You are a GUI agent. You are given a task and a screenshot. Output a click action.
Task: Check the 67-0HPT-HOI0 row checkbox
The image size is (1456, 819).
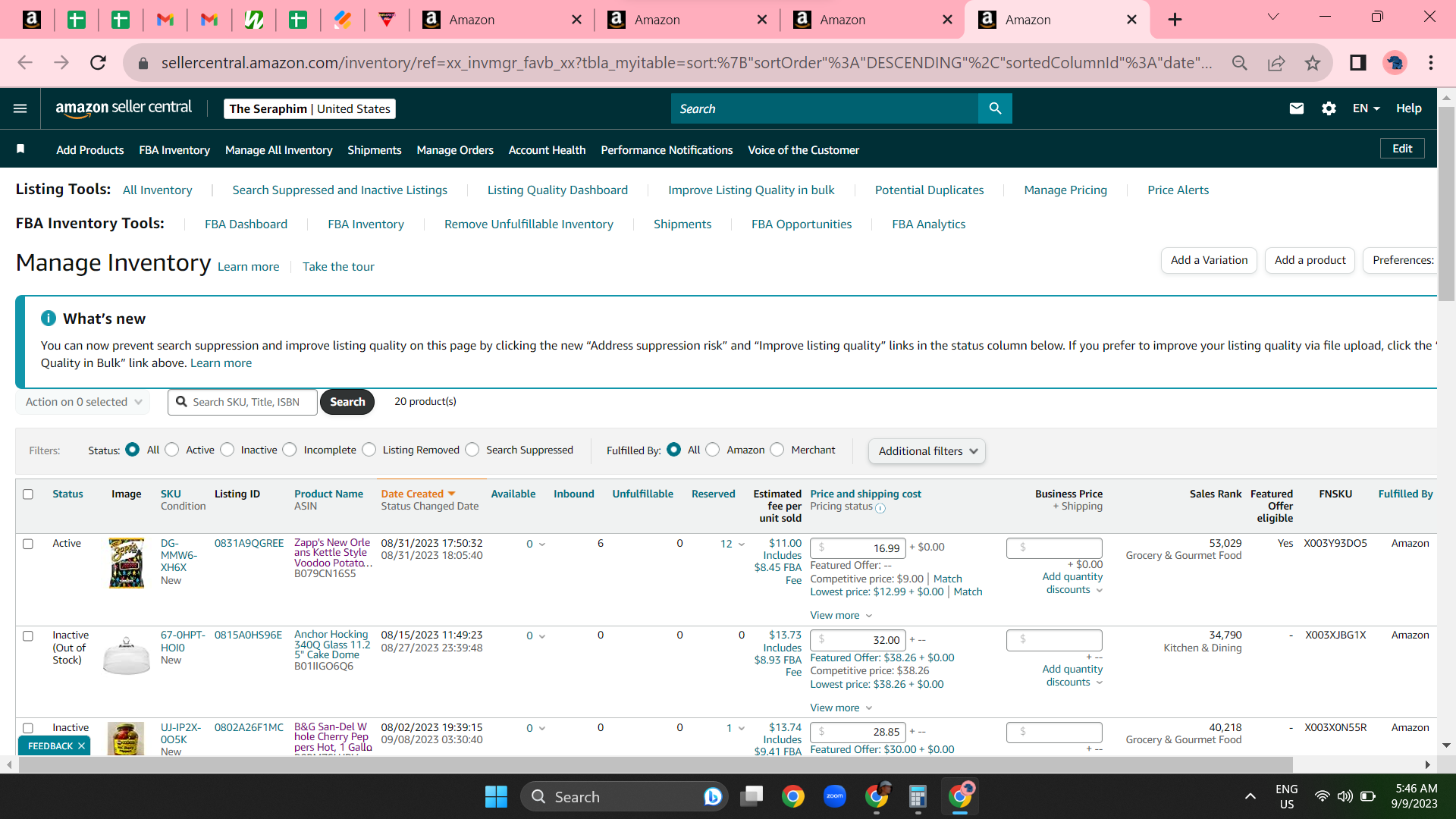point(28,636)
